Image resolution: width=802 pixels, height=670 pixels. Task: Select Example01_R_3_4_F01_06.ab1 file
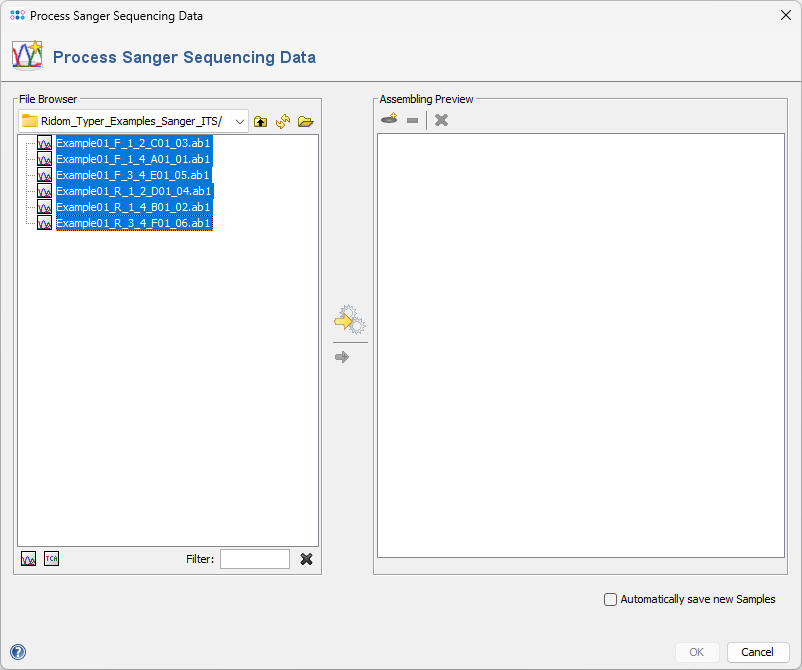[132, 223]
